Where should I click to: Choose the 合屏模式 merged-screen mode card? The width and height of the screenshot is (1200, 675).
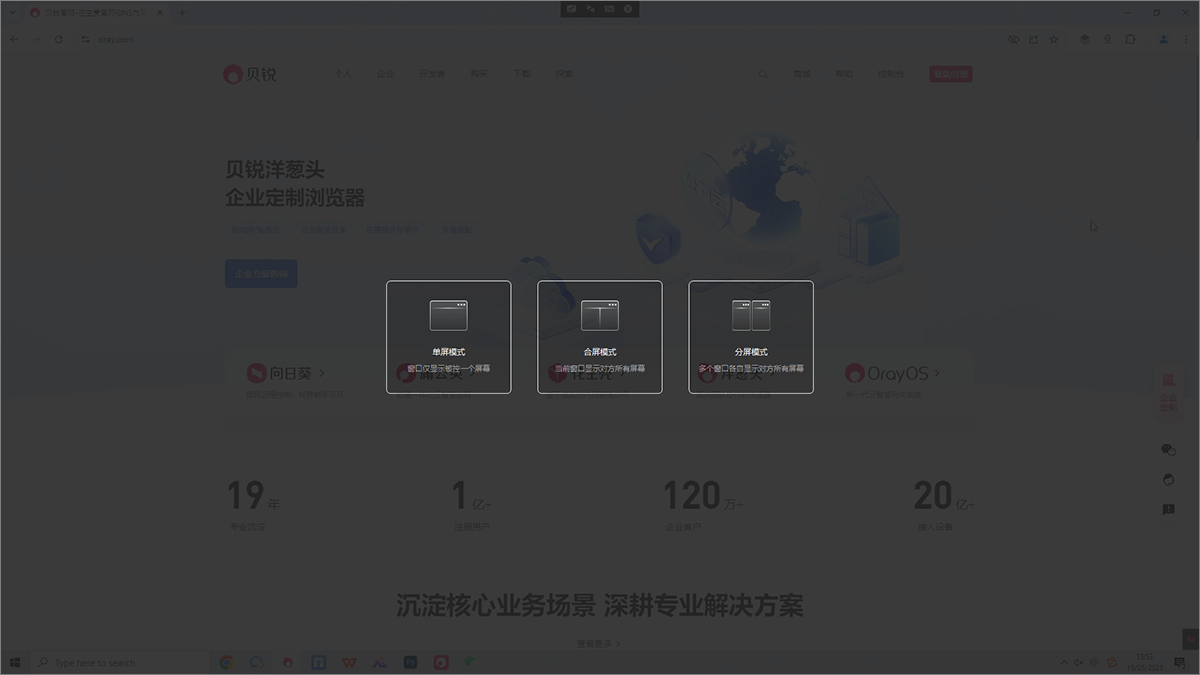point(599,337)
